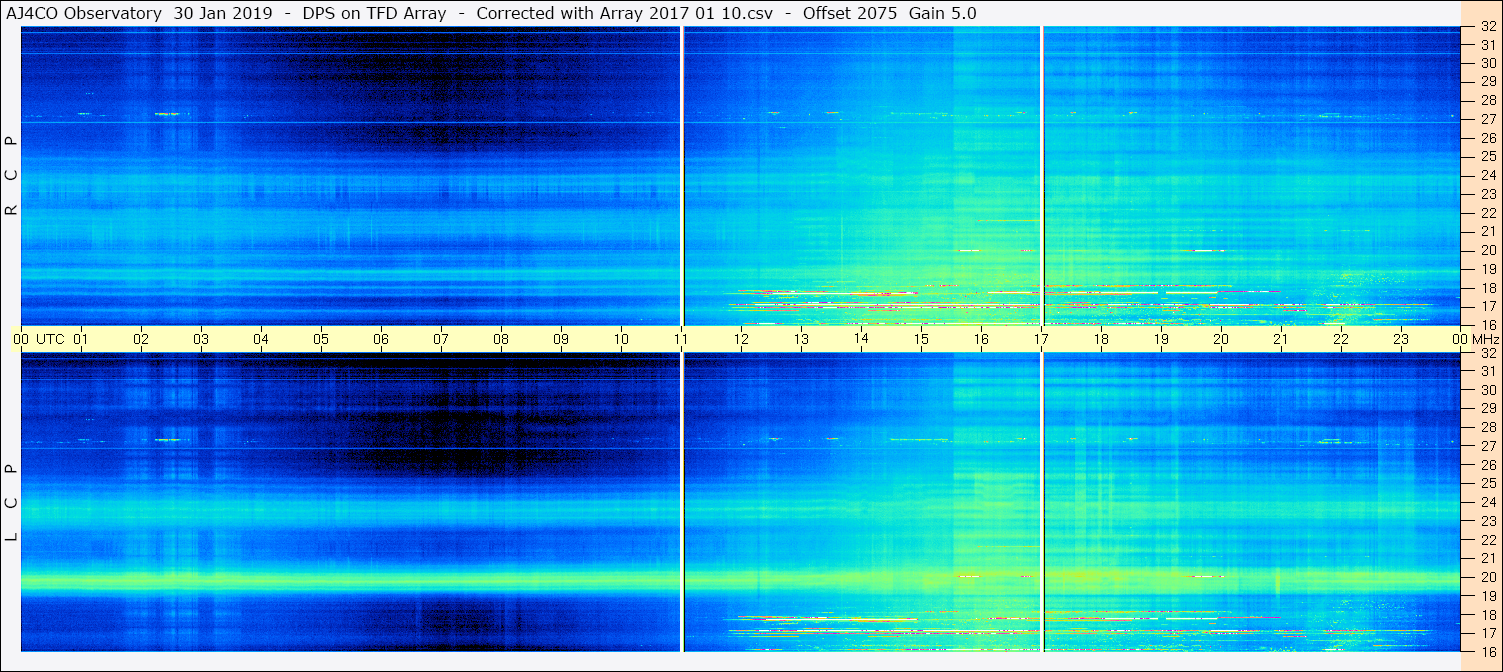
Task: Select the 22 hour marker on time axis
Action: point(1341,339)
